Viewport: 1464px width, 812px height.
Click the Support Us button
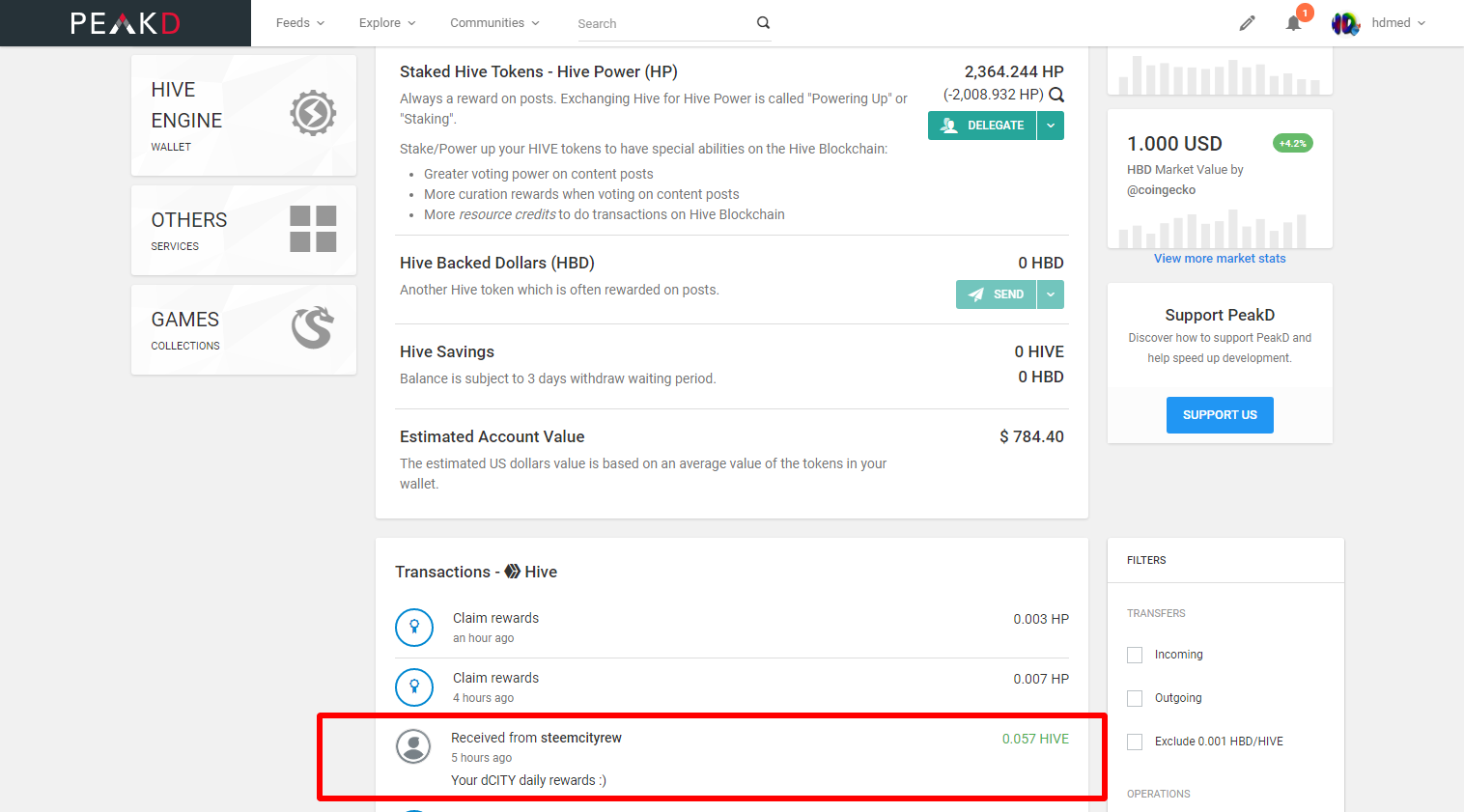(1220, 415)
